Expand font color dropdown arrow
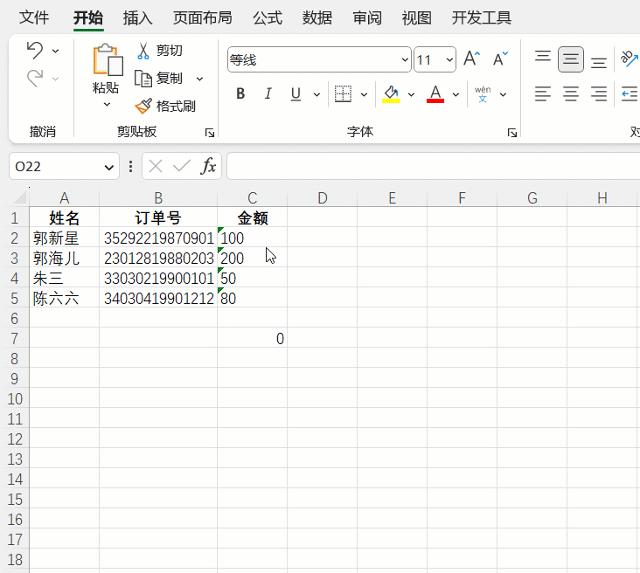Screen dimensions: 640x573 pos(456,95)
